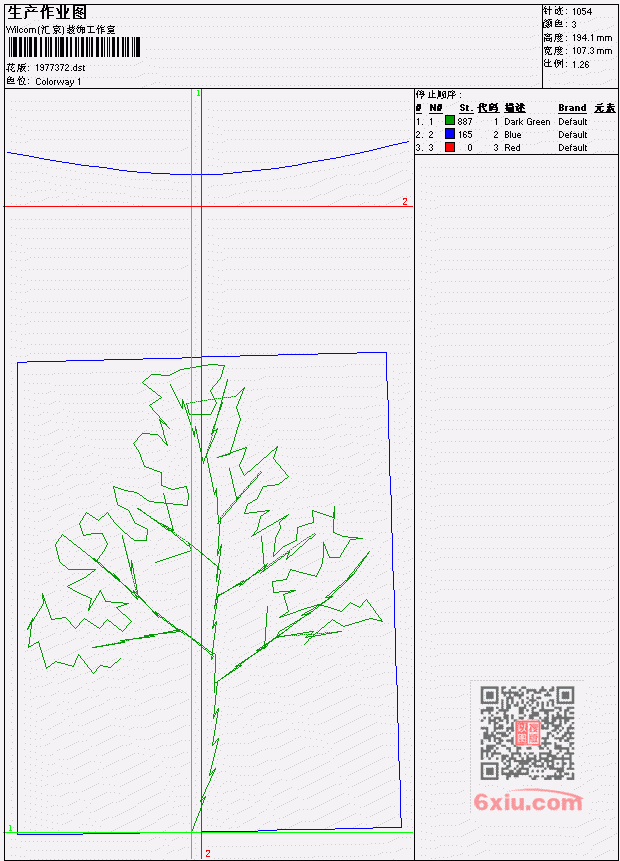Click the Red color swatch
Viewport: 620px width, 861px height.
click(x=450, y=147)
